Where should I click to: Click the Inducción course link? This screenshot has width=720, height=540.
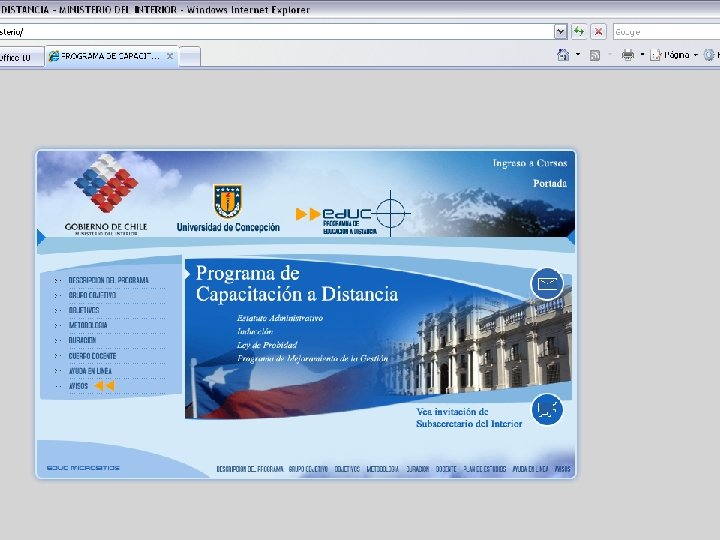pyautogui.click(x=255, y=332)
